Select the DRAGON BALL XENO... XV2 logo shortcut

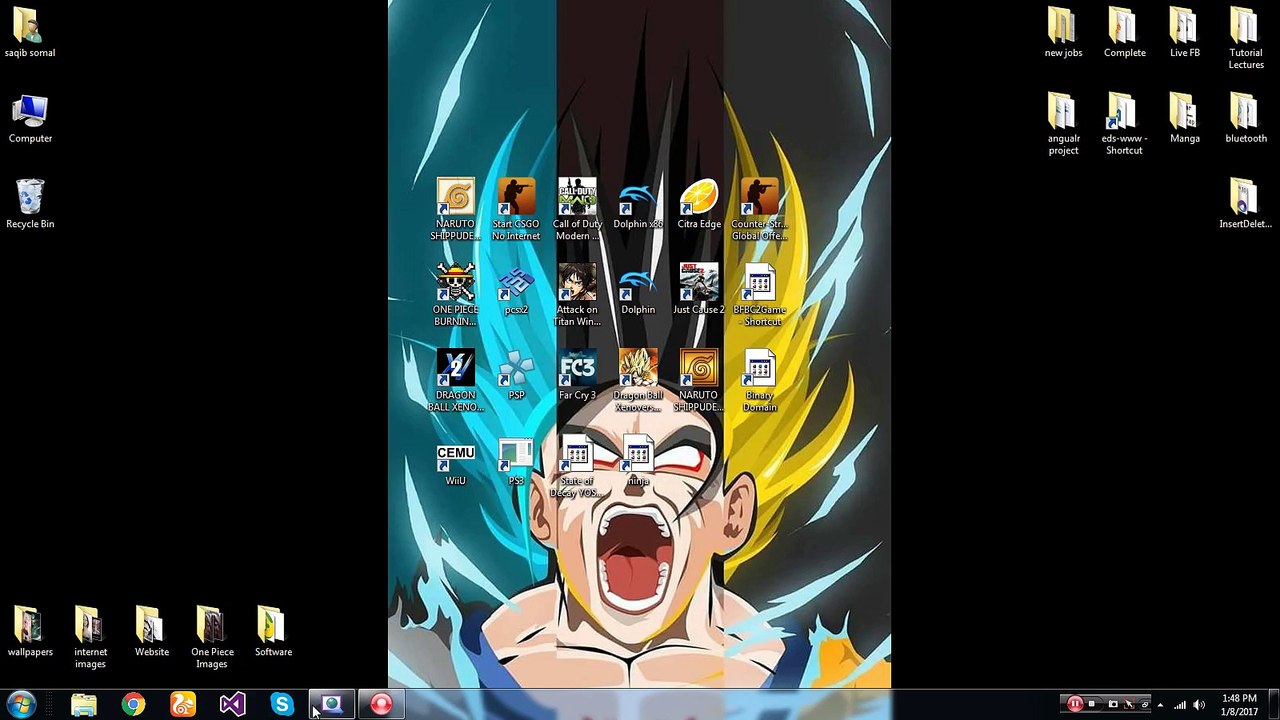[455, 381]
